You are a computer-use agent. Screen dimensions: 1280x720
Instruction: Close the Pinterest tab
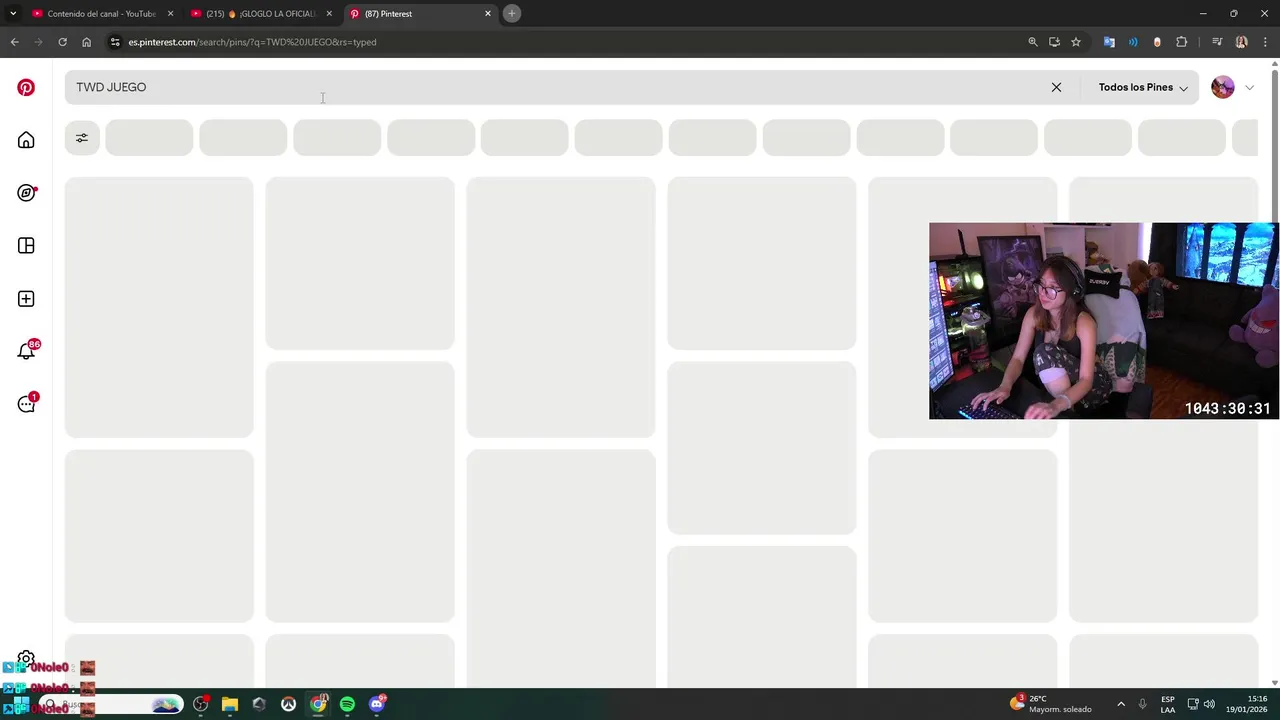488,14
